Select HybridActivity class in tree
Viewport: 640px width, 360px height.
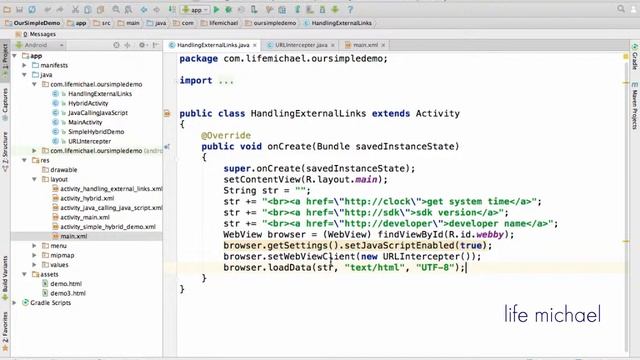[88, 103]
